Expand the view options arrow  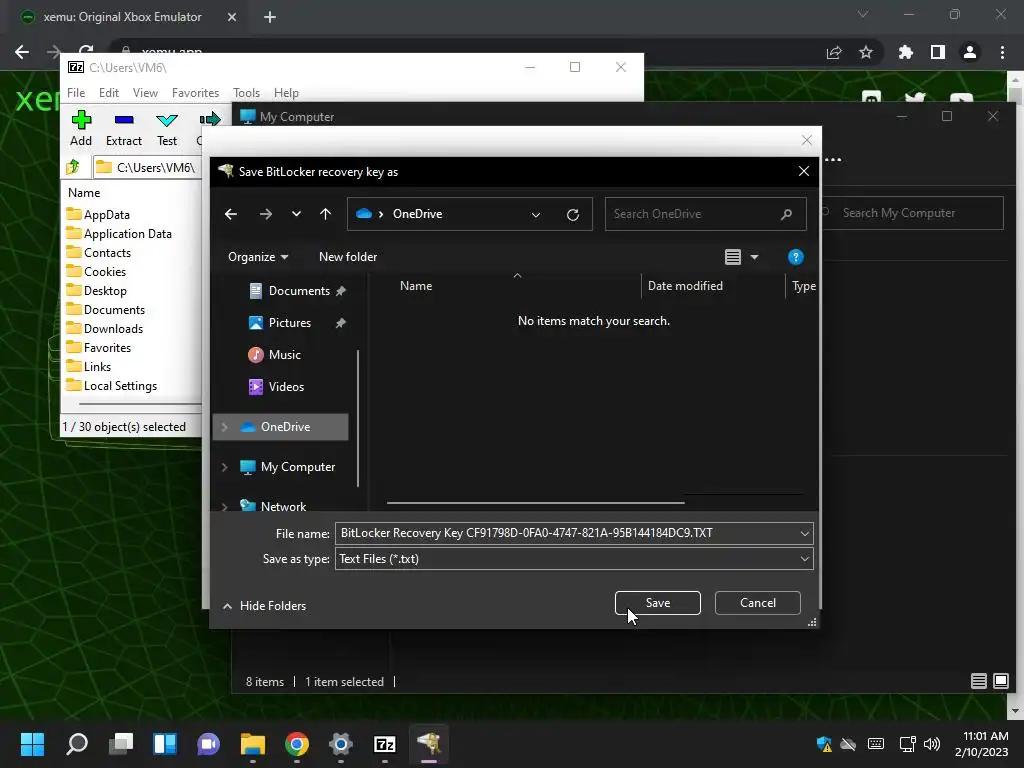tap(754, 257)
